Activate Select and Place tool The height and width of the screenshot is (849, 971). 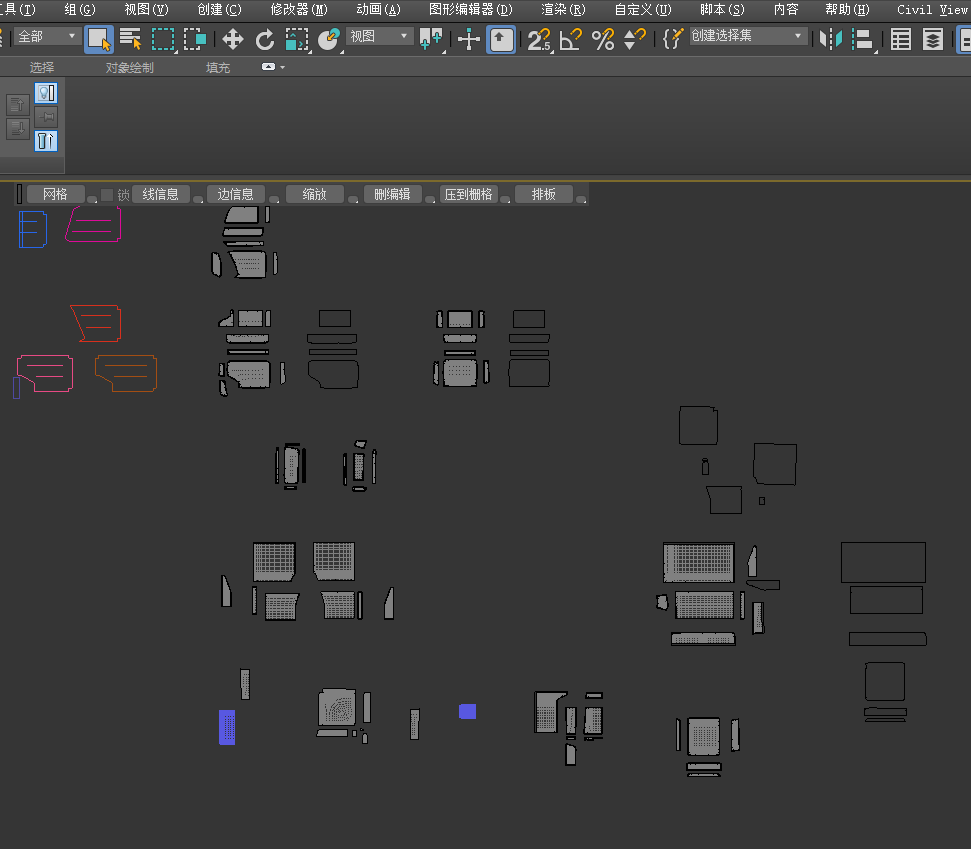pos(328,40)
